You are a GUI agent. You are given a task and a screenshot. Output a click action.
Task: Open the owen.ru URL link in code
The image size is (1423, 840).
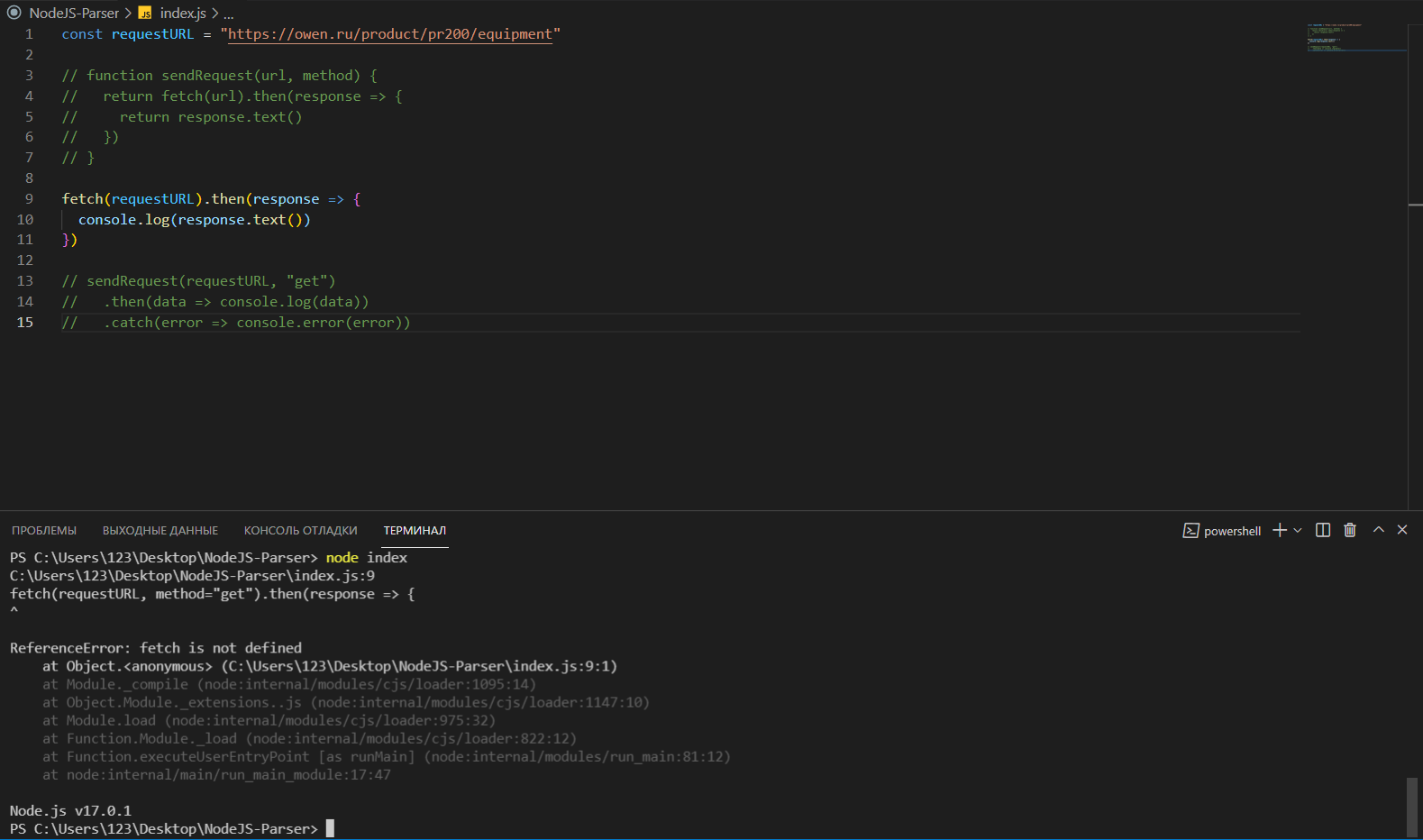pos(390,34)
